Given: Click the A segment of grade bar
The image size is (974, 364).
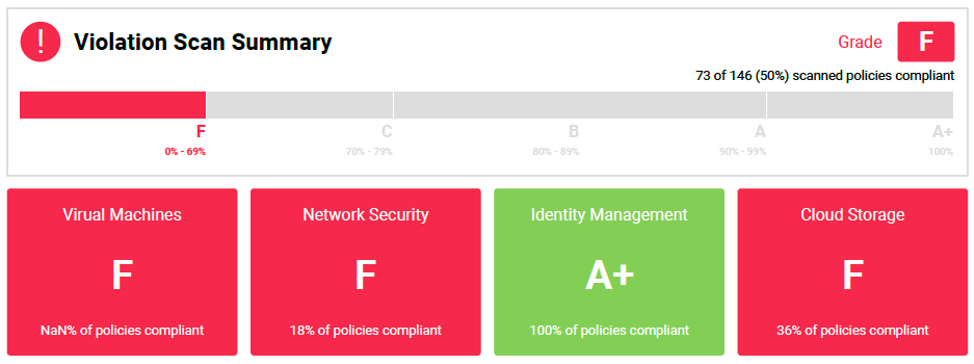Looking at the screenshot, I should pos(860,105).
